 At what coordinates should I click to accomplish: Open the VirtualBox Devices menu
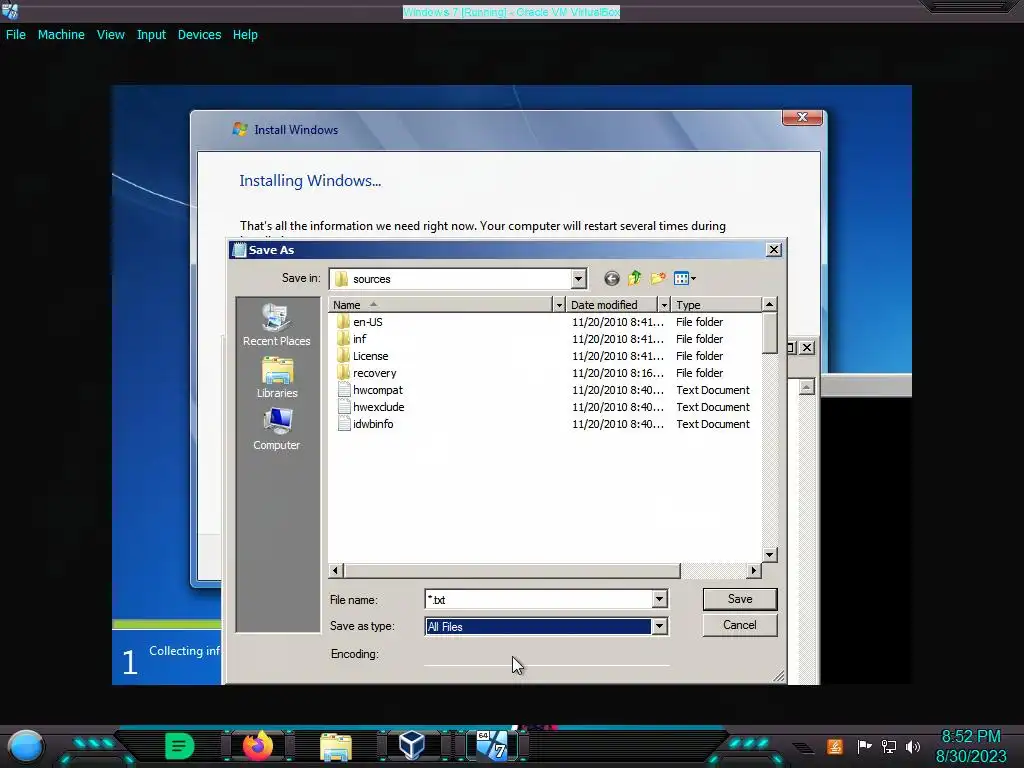pyautogui.click(x=199, y=35)
